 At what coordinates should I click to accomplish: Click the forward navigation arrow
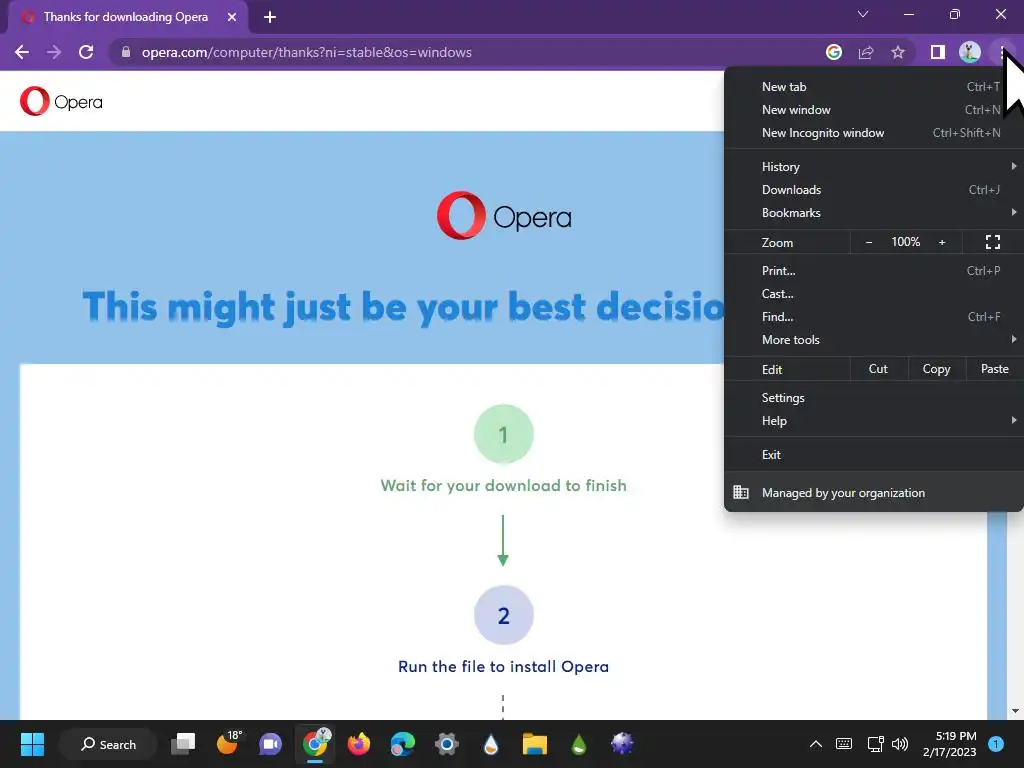[x=54, y=52]
